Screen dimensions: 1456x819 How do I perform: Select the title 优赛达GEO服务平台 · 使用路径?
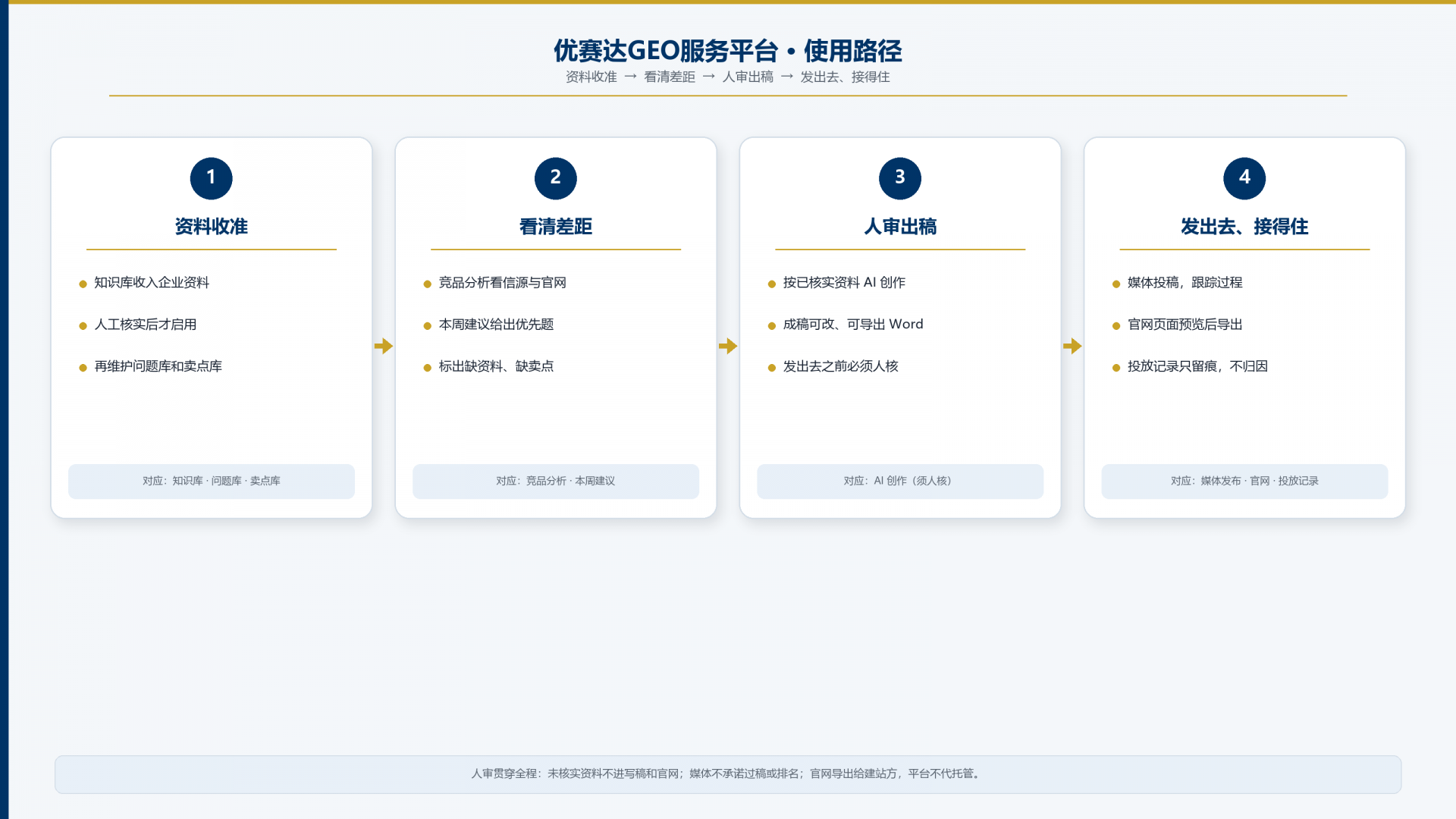coord(728,51)
